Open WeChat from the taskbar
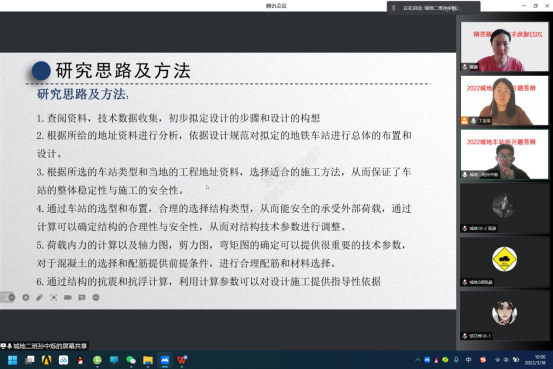Viewport: 553px width, 369px height. coord(131,360)
